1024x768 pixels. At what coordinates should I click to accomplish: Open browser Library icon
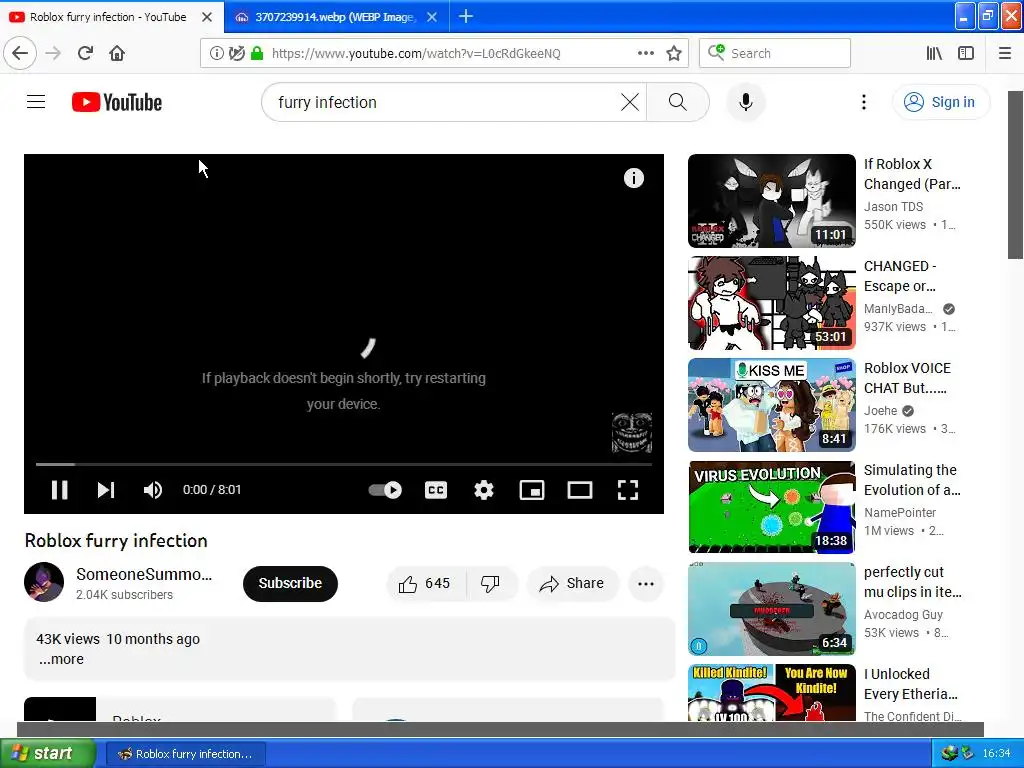(934, 53)
